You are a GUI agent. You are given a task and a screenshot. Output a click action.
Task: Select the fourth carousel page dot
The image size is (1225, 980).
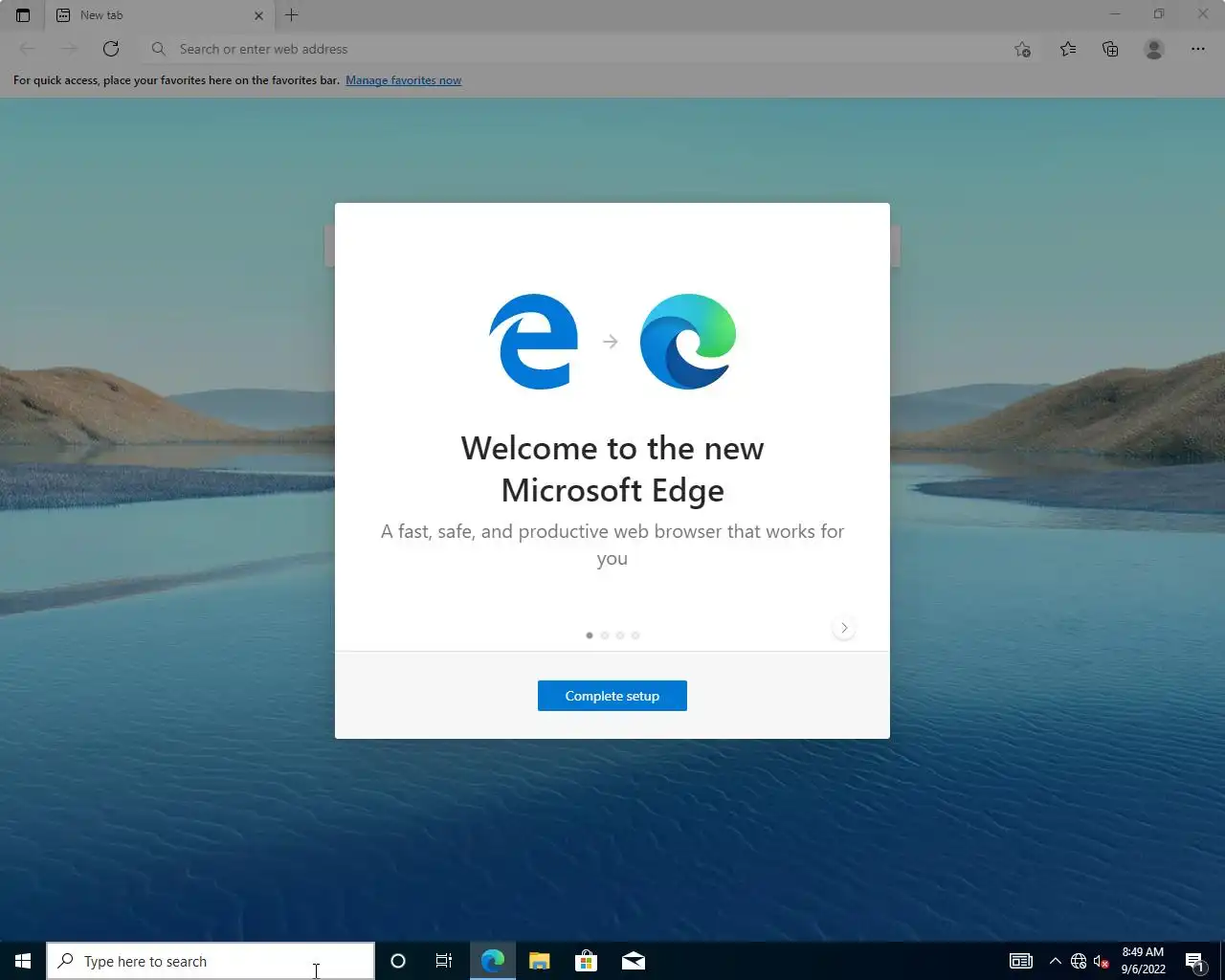[635, 635]
